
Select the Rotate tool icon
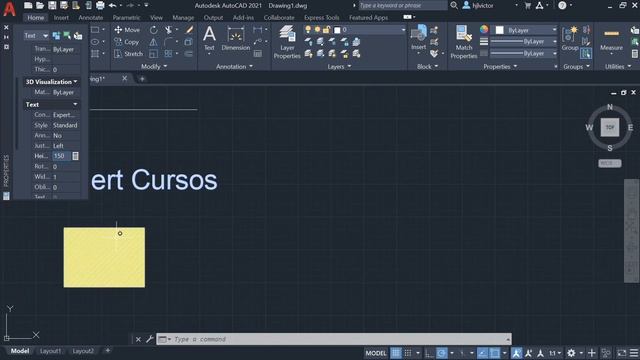pyautogui.click(x=153, y=30)
